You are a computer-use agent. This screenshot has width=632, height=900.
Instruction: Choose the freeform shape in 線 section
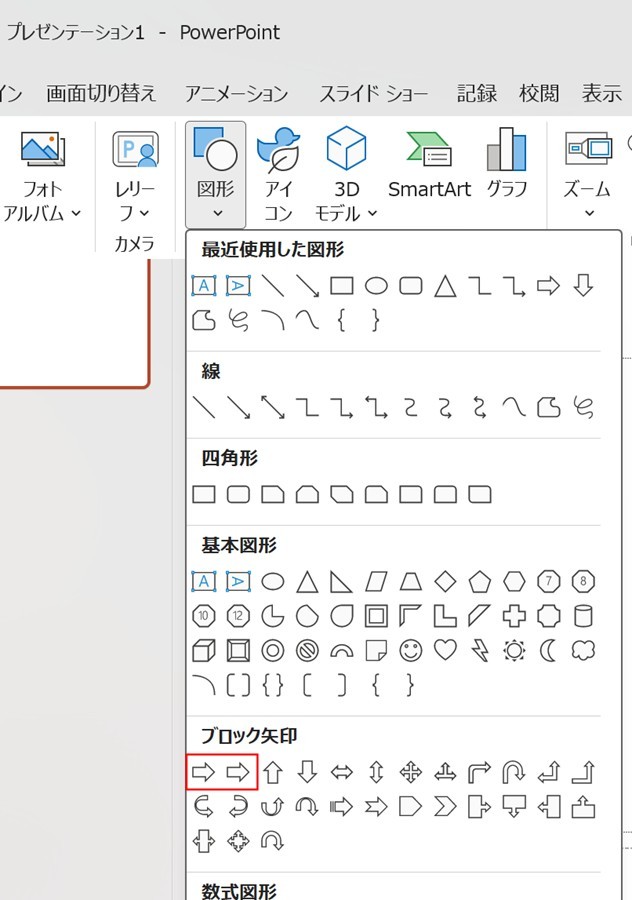[x=549, y=407]
